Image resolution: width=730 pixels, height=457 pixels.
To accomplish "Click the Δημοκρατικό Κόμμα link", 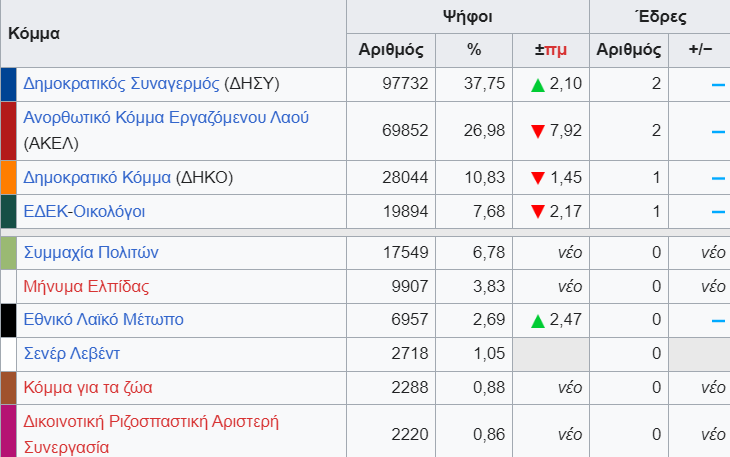I will point(97,178).
